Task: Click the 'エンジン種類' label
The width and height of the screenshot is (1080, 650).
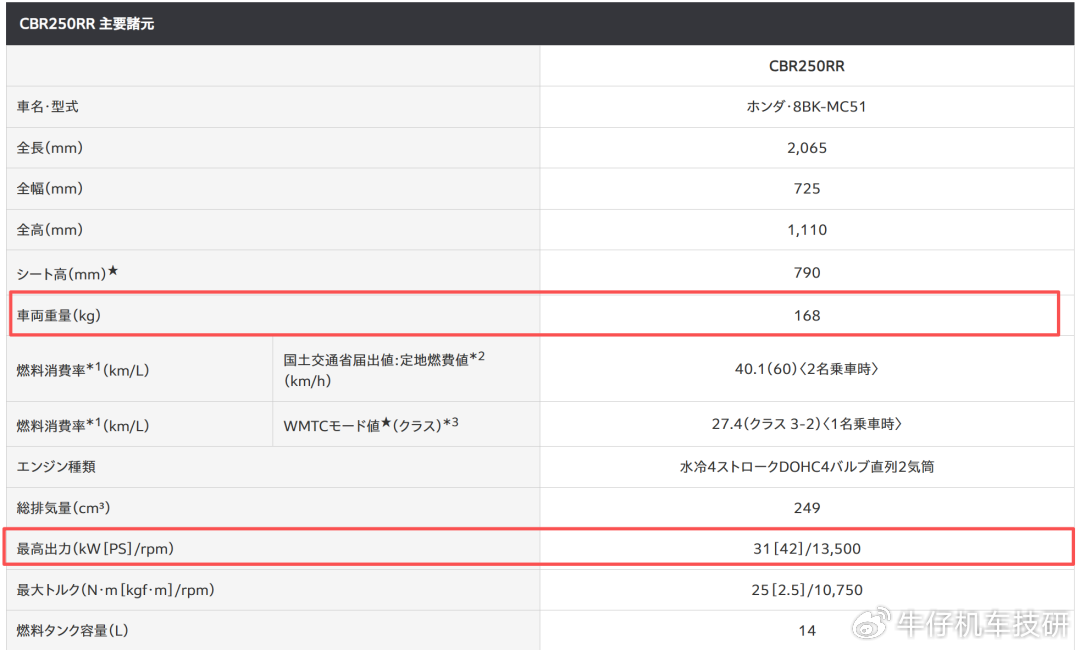Action: [x=56, y=467]
